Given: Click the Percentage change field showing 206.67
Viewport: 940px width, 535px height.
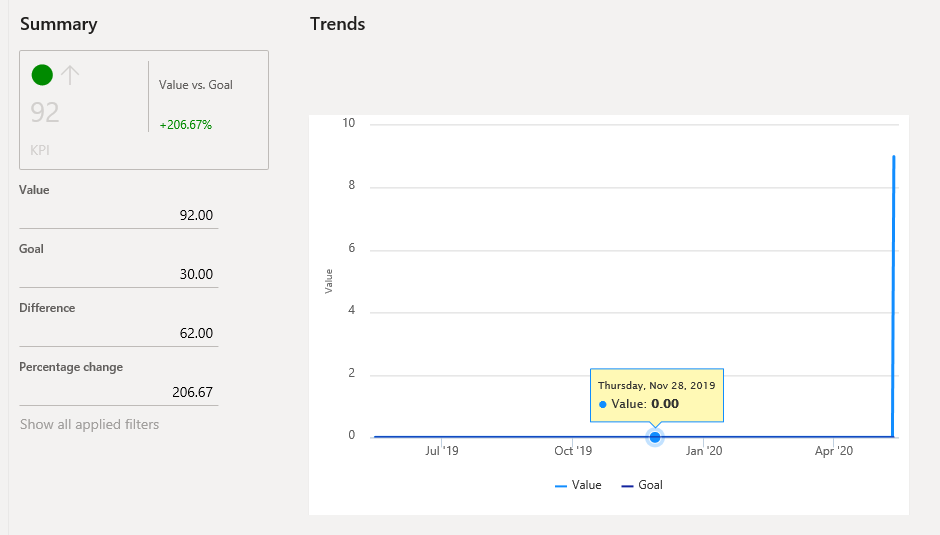Looking at the screenshot, I should point(118,392).
